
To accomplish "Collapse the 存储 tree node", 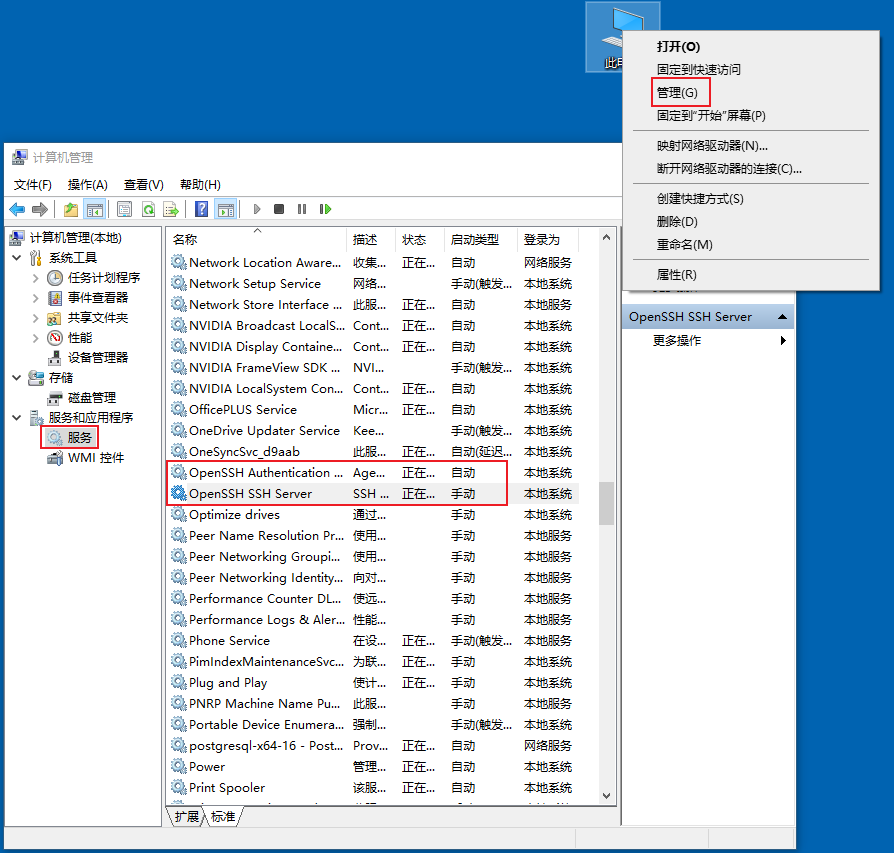I will tap(17, 377).
